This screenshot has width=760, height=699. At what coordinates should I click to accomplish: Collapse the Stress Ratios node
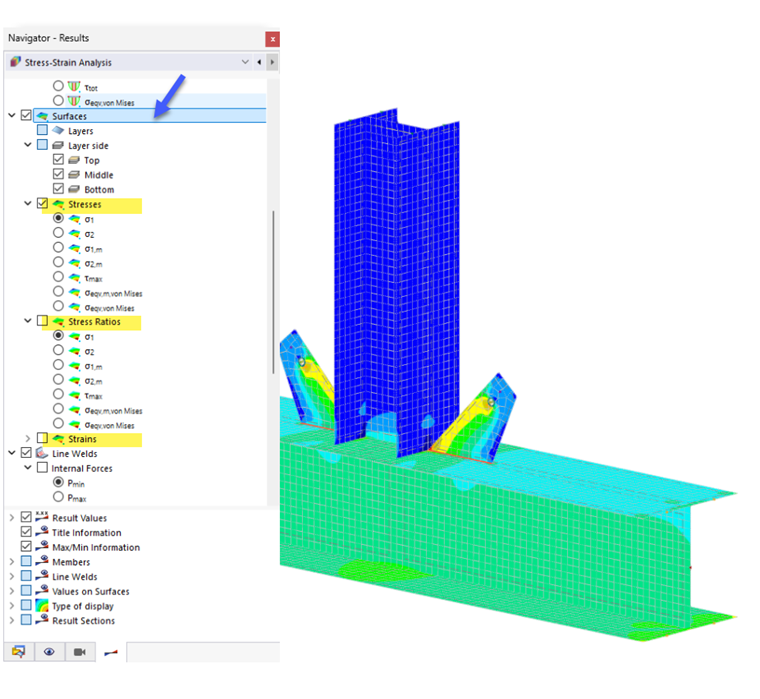coord(28,320)
